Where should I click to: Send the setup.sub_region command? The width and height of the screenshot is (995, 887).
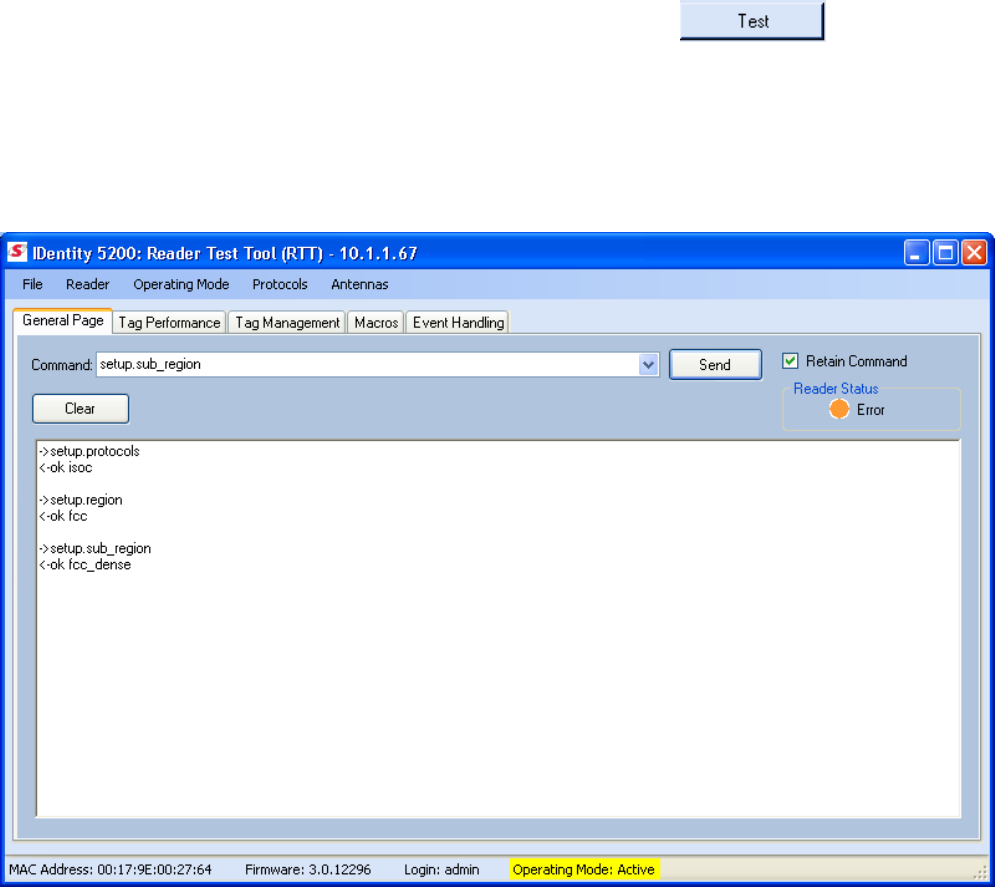click(x=715, y=365)
